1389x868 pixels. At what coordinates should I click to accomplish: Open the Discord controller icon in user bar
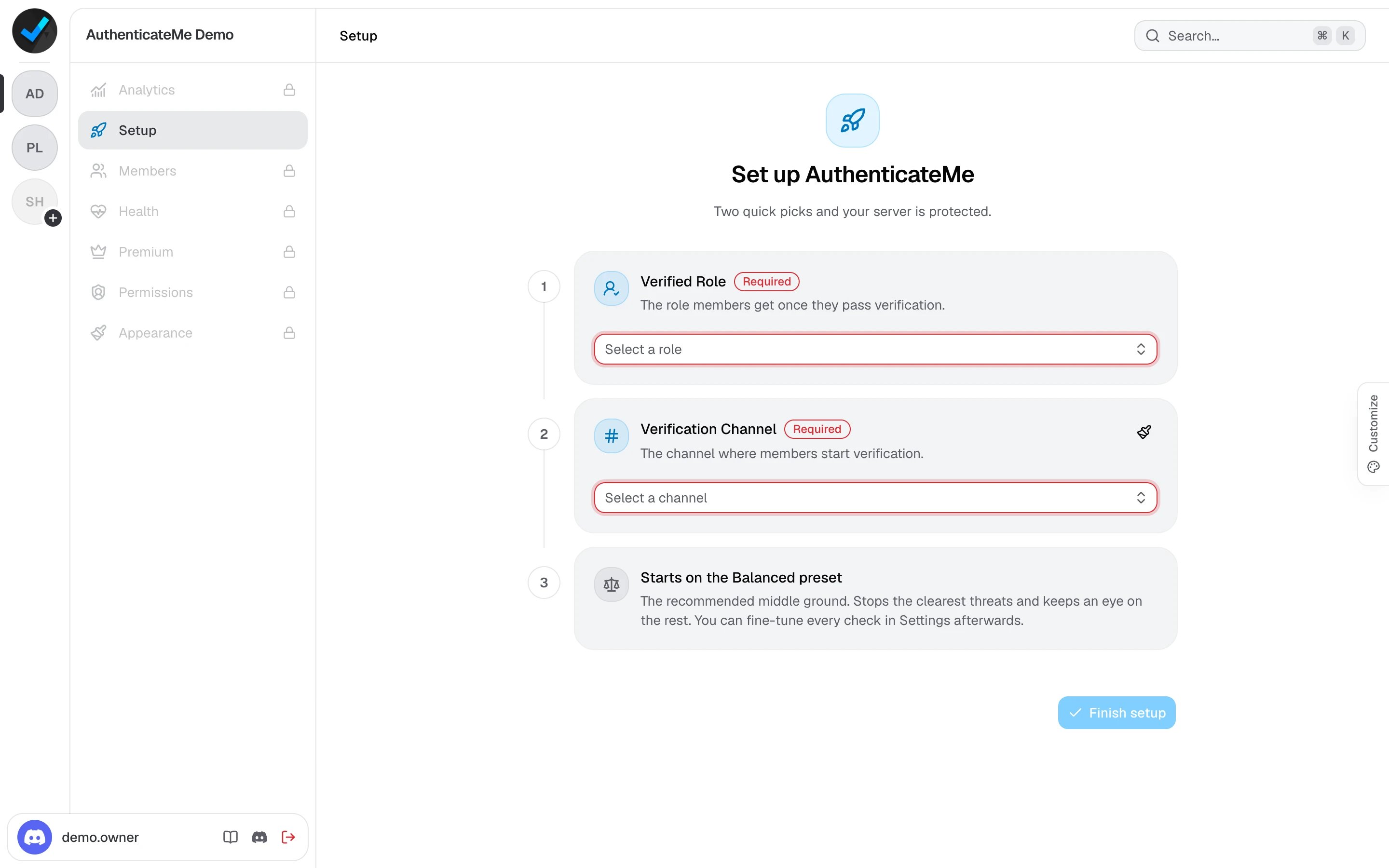(x=259, y=837)
